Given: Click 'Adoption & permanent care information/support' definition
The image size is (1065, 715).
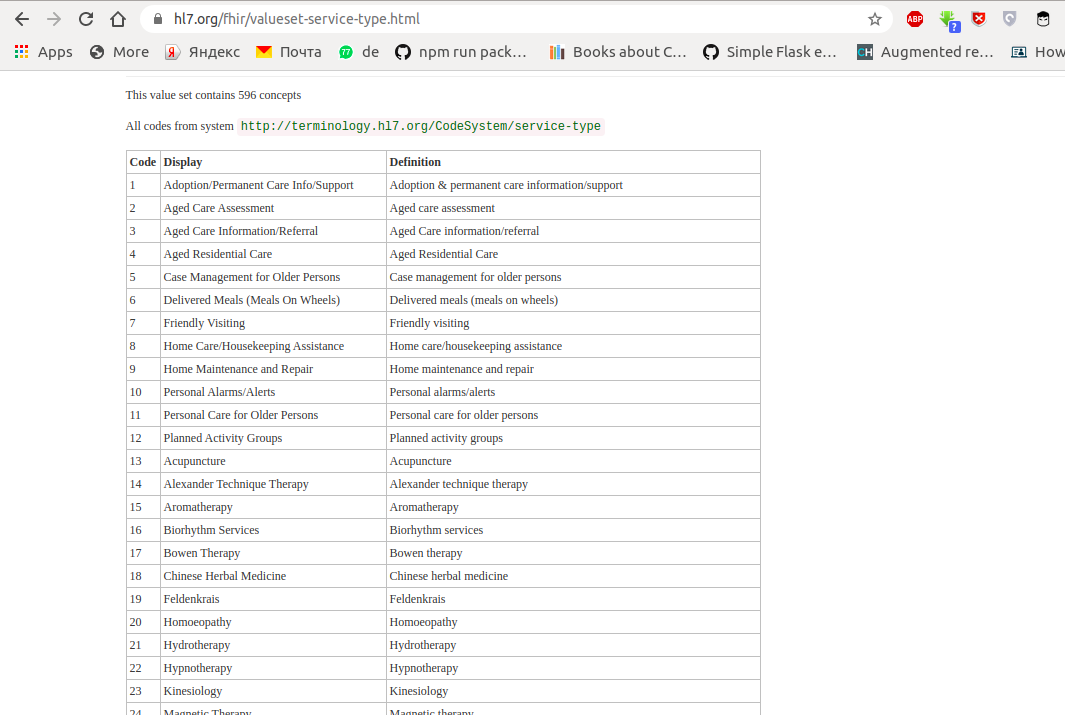Looking at the screenshot, I should 573,185.
